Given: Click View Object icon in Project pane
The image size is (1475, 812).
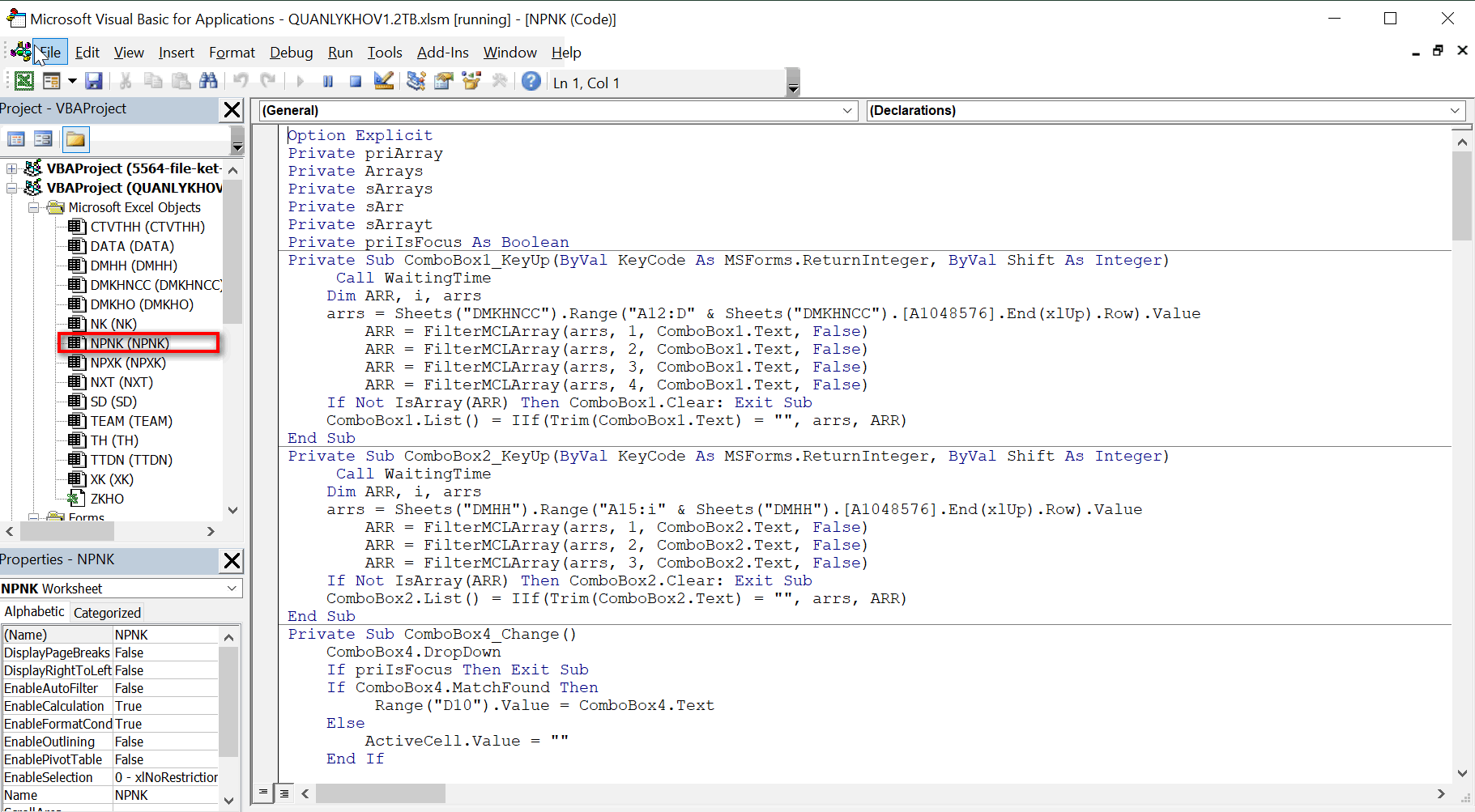Looking at the screenshot, I should (x=43, y=139).
